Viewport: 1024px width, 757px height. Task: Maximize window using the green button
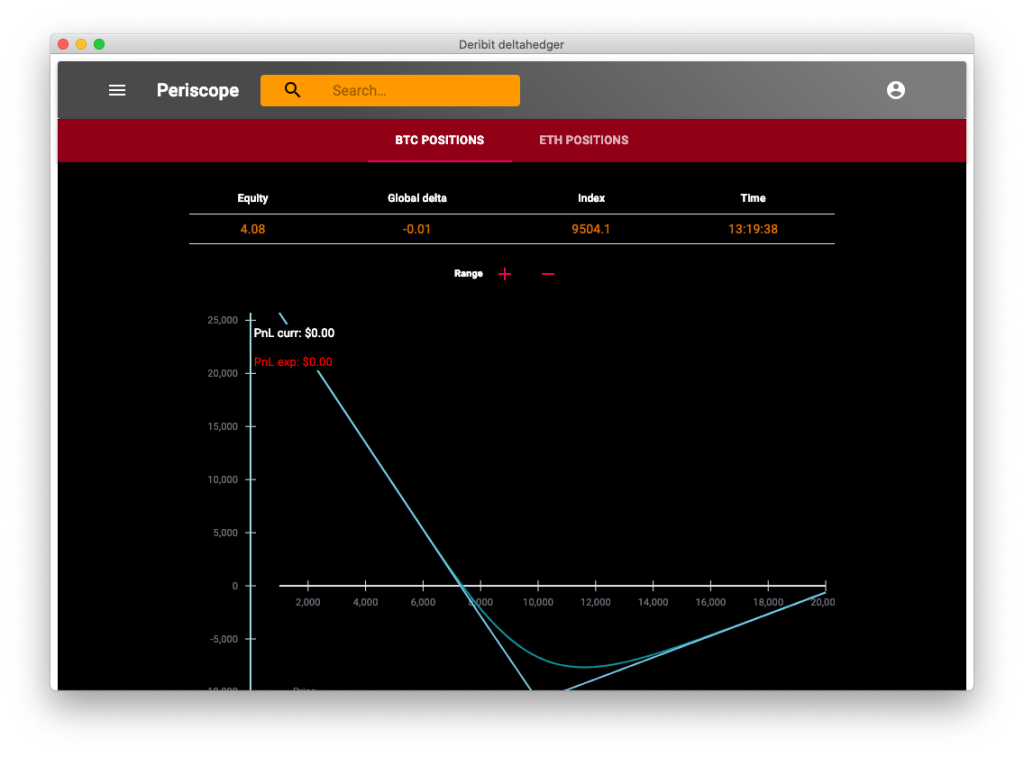click(x=99, y=44)
